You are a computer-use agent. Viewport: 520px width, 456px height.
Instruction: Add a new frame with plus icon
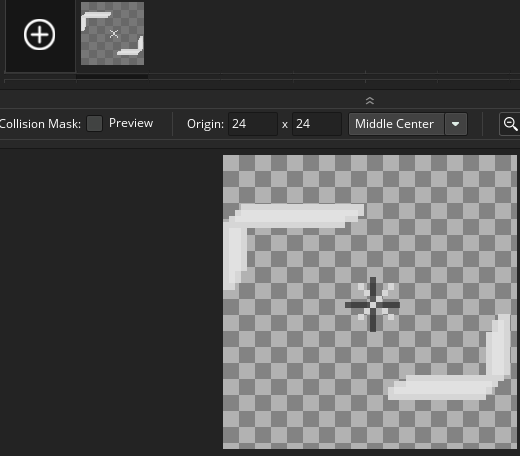[x=39, y=34]
